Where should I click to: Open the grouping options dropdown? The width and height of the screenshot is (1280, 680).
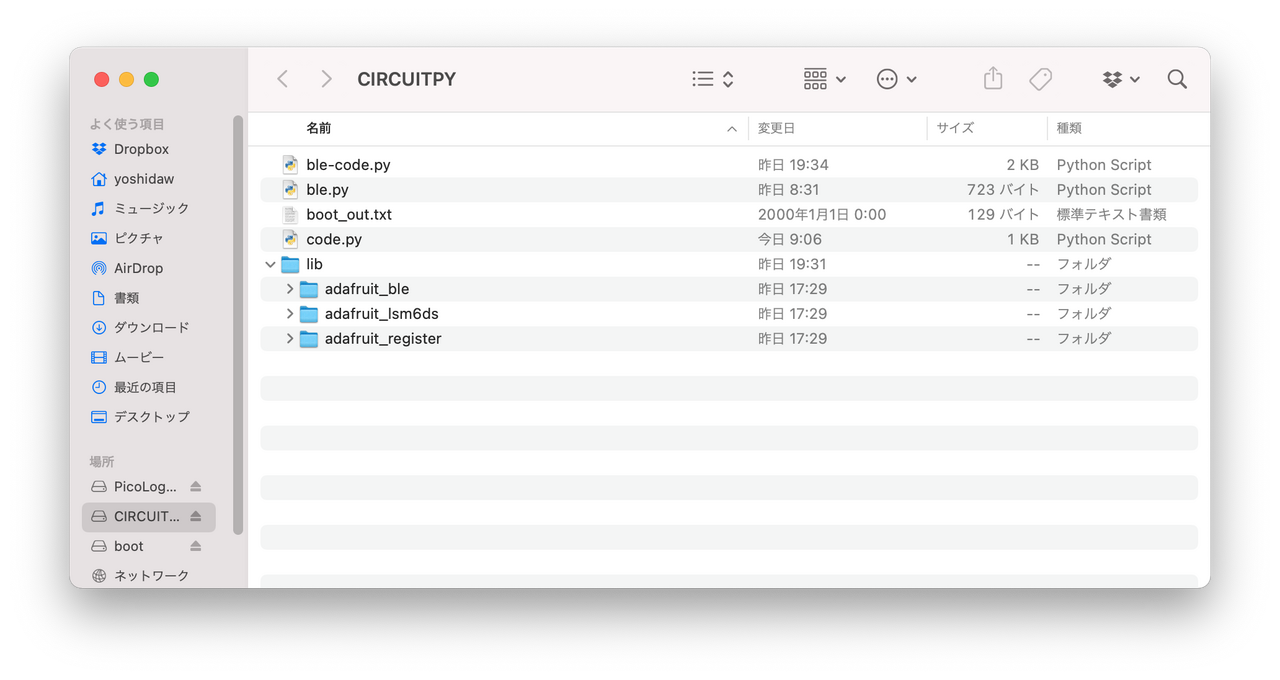tap(823, 78)
